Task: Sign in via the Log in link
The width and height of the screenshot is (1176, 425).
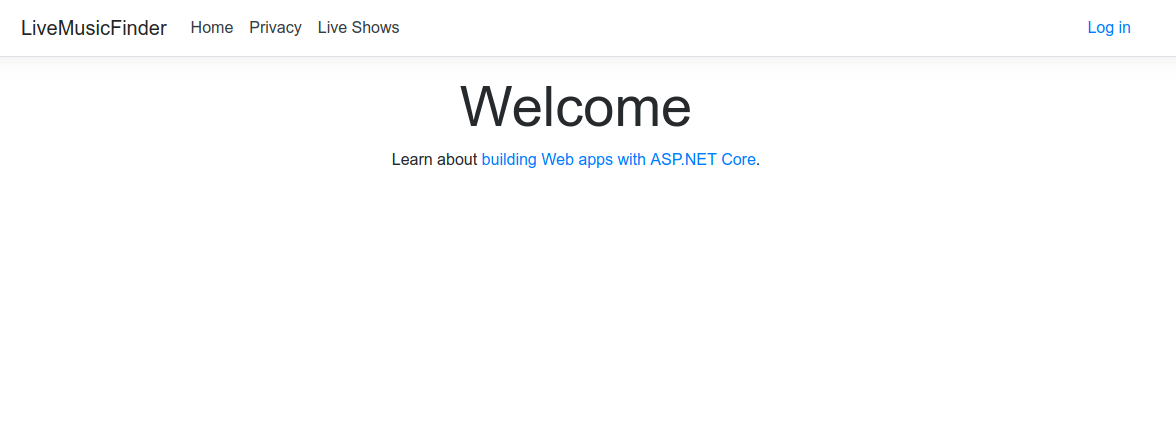Action: click(1109, 28)
